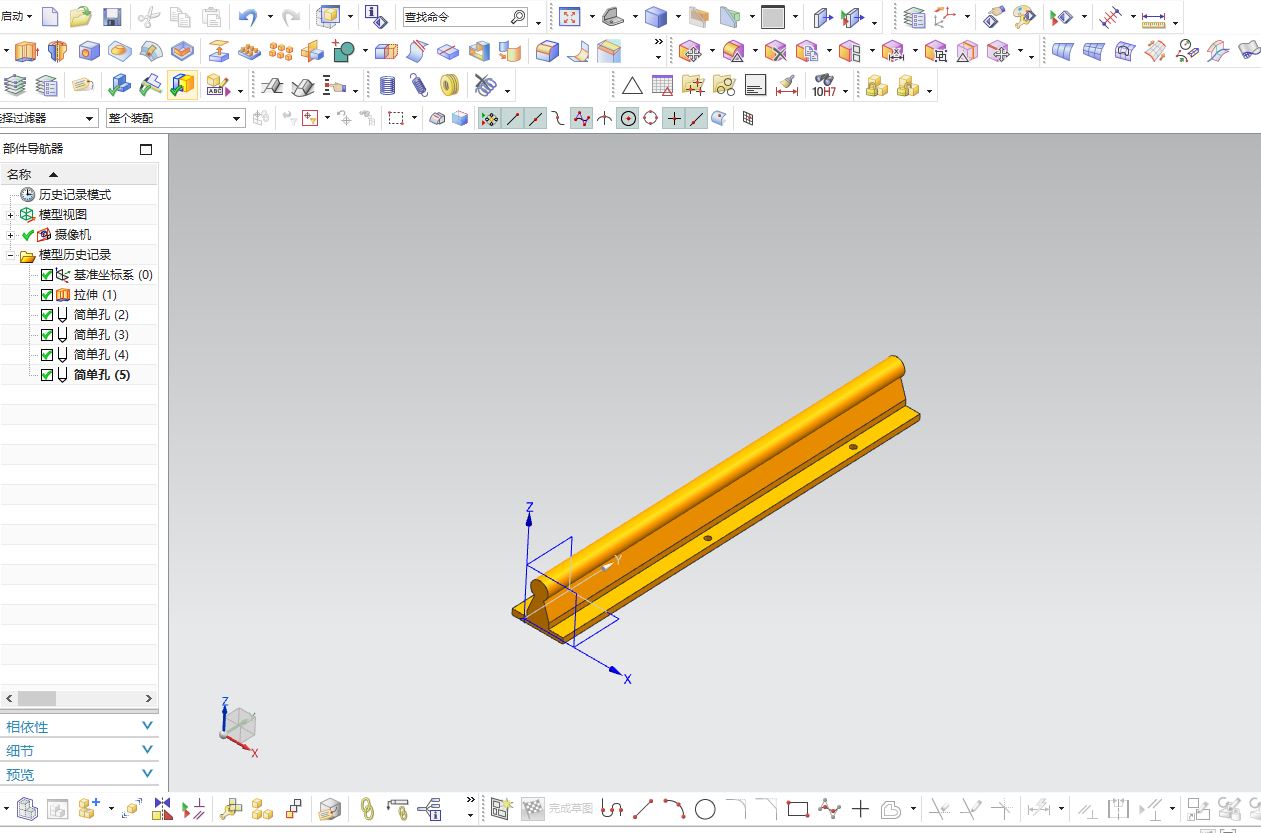Viewport: 1261px width, 833px height.
Task: Click the Fit view icon
Action: point(569,17)
